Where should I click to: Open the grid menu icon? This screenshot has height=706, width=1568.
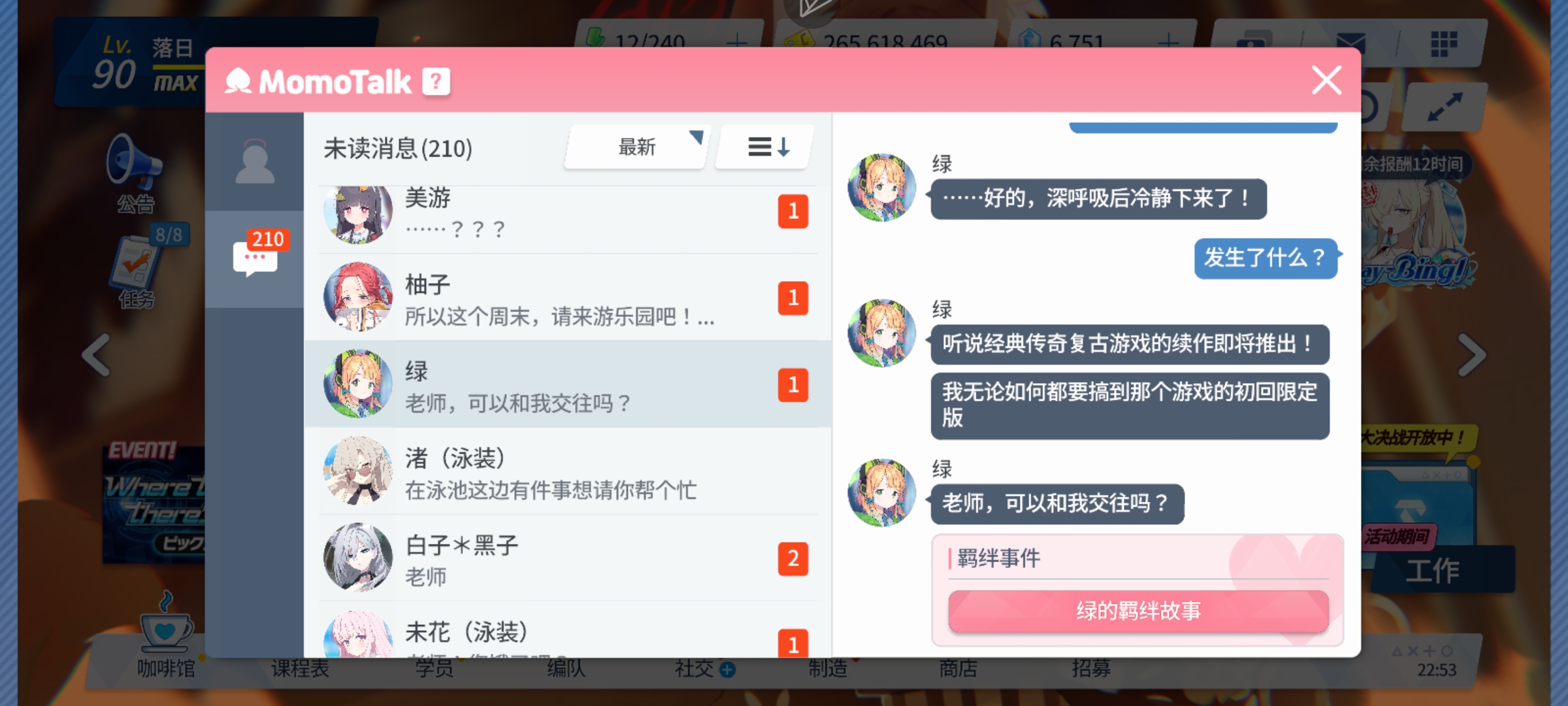coord(1444,44)
